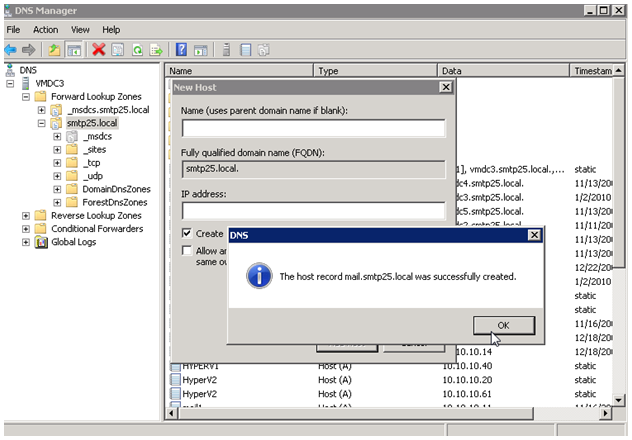632x440 pixels.
Task: Select Conditional Forwarders in the tree
Action: tap(97, 229)
